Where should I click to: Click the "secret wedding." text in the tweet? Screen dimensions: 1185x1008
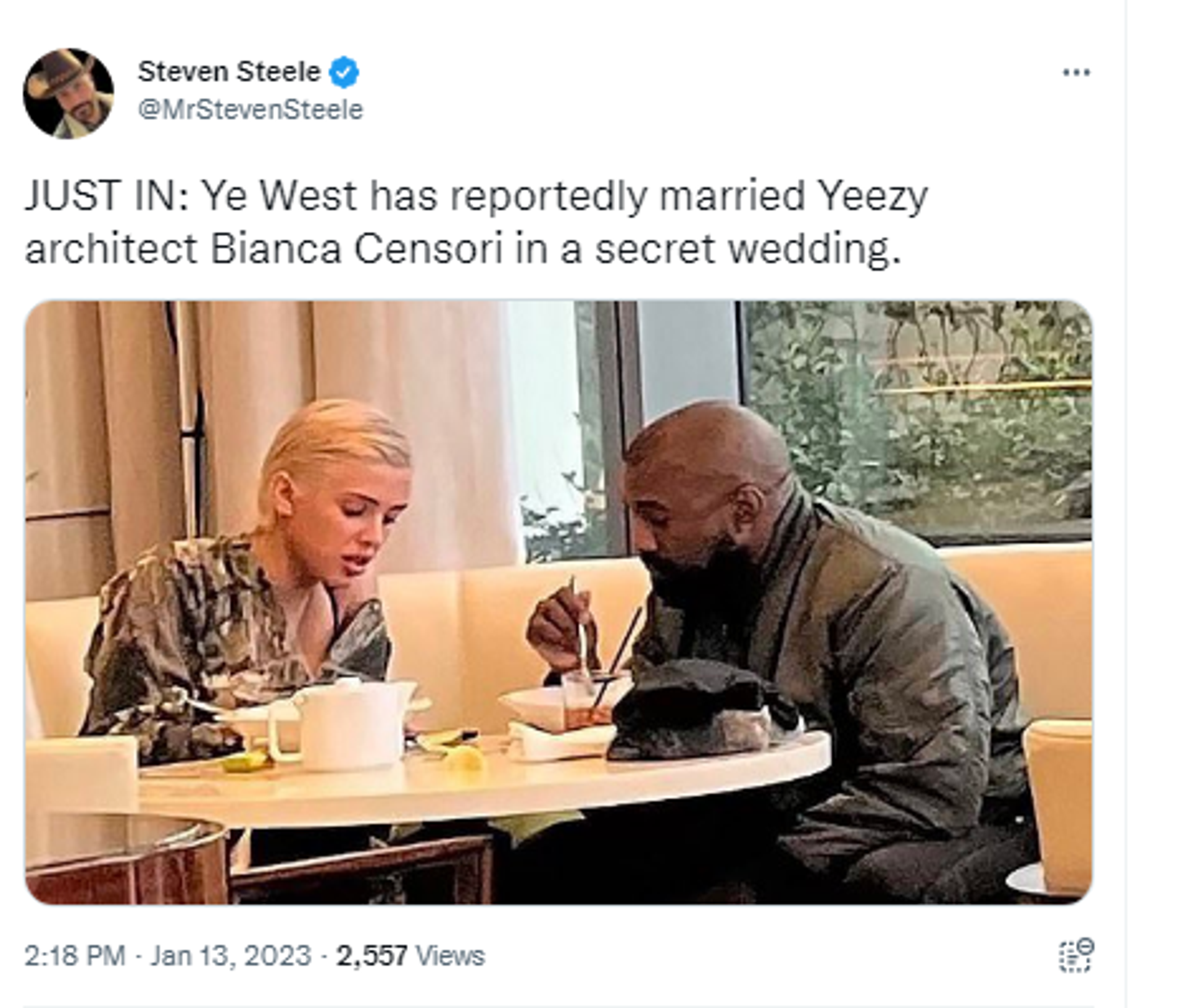point(748,249)
